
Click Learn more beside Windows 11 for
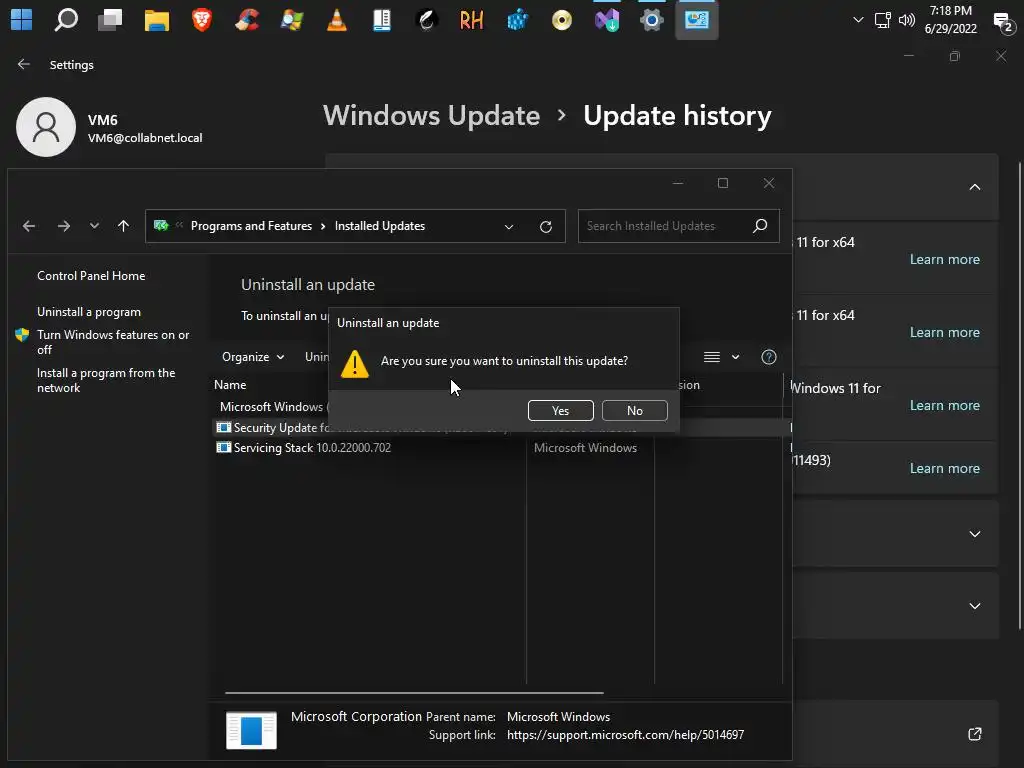coord(944,406)
